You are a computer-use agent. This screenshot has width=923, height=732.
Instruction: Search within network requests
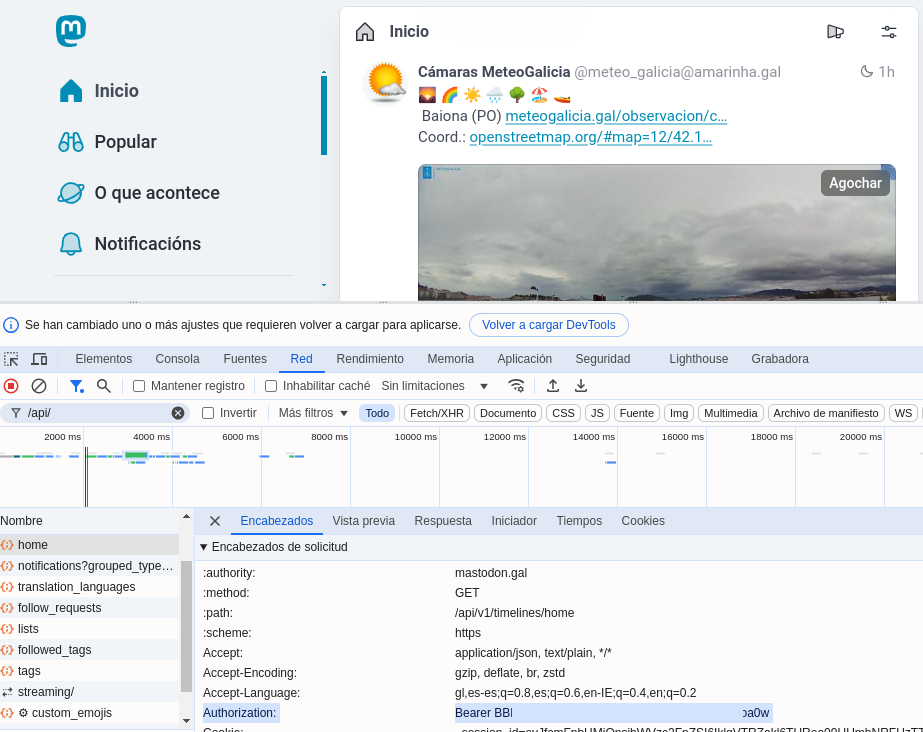point(104,385)
